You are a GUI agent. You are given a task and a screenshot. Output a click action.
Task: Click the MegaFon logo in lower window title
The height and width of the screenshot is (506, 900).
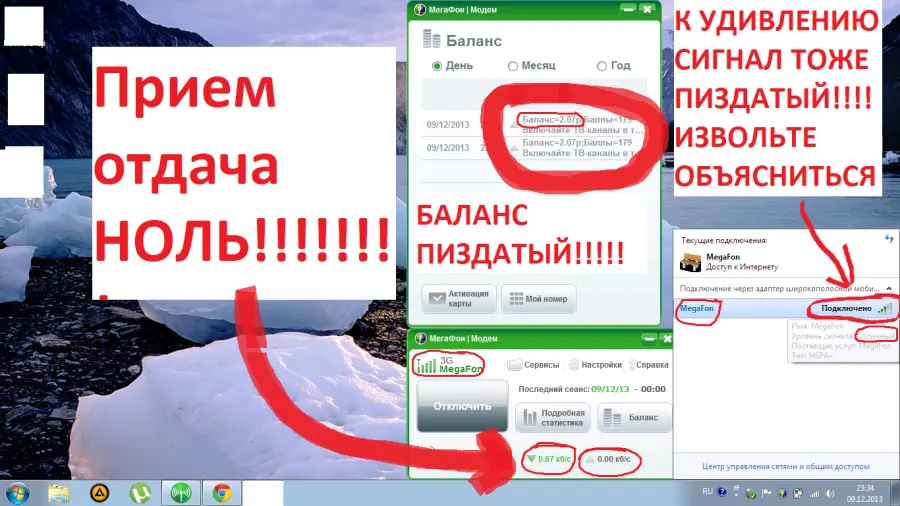pyautogui.click(x=420, y=338)
